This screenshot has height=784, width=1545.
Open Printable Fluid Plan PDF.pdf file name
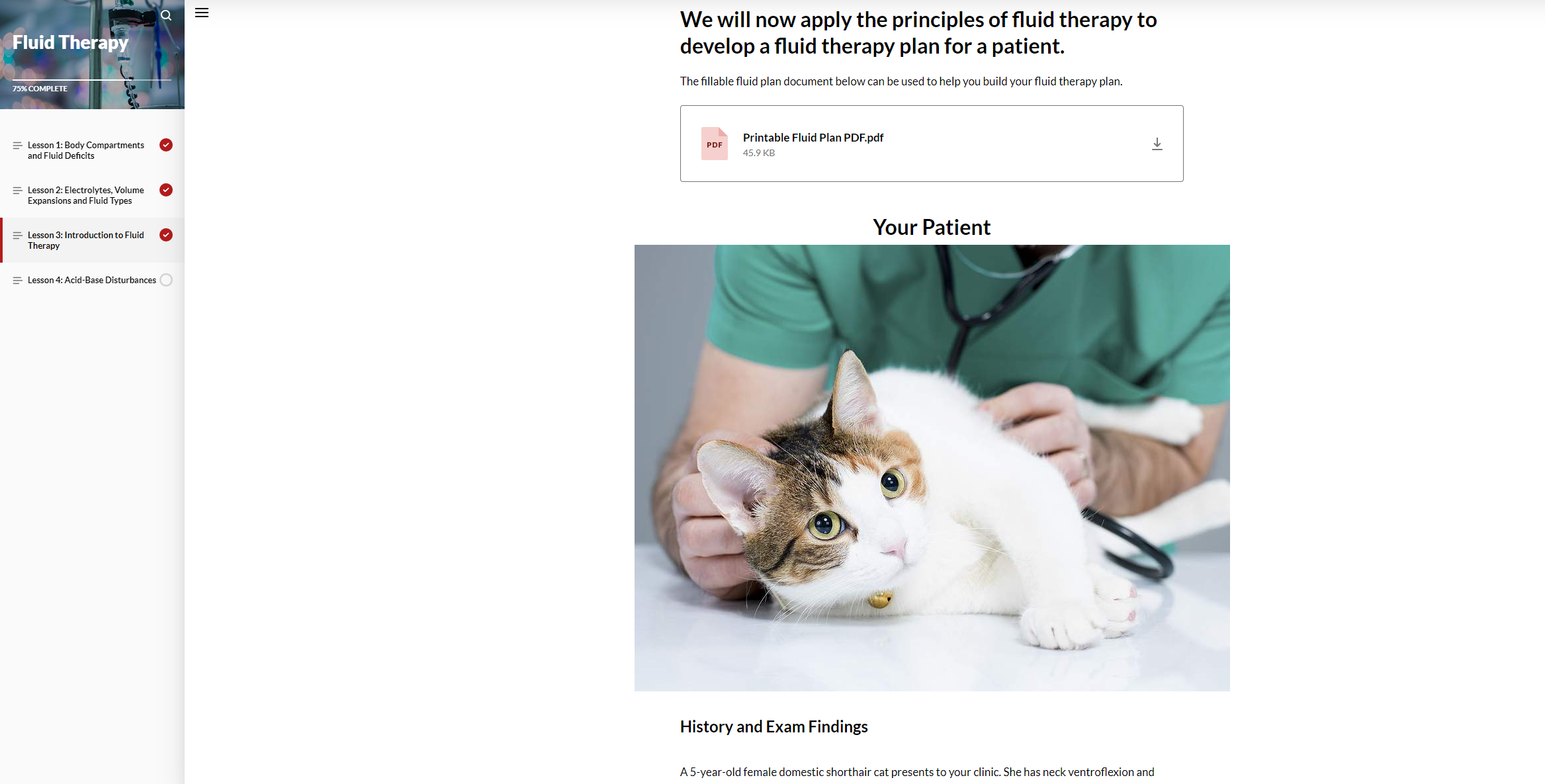click(813, 138)
